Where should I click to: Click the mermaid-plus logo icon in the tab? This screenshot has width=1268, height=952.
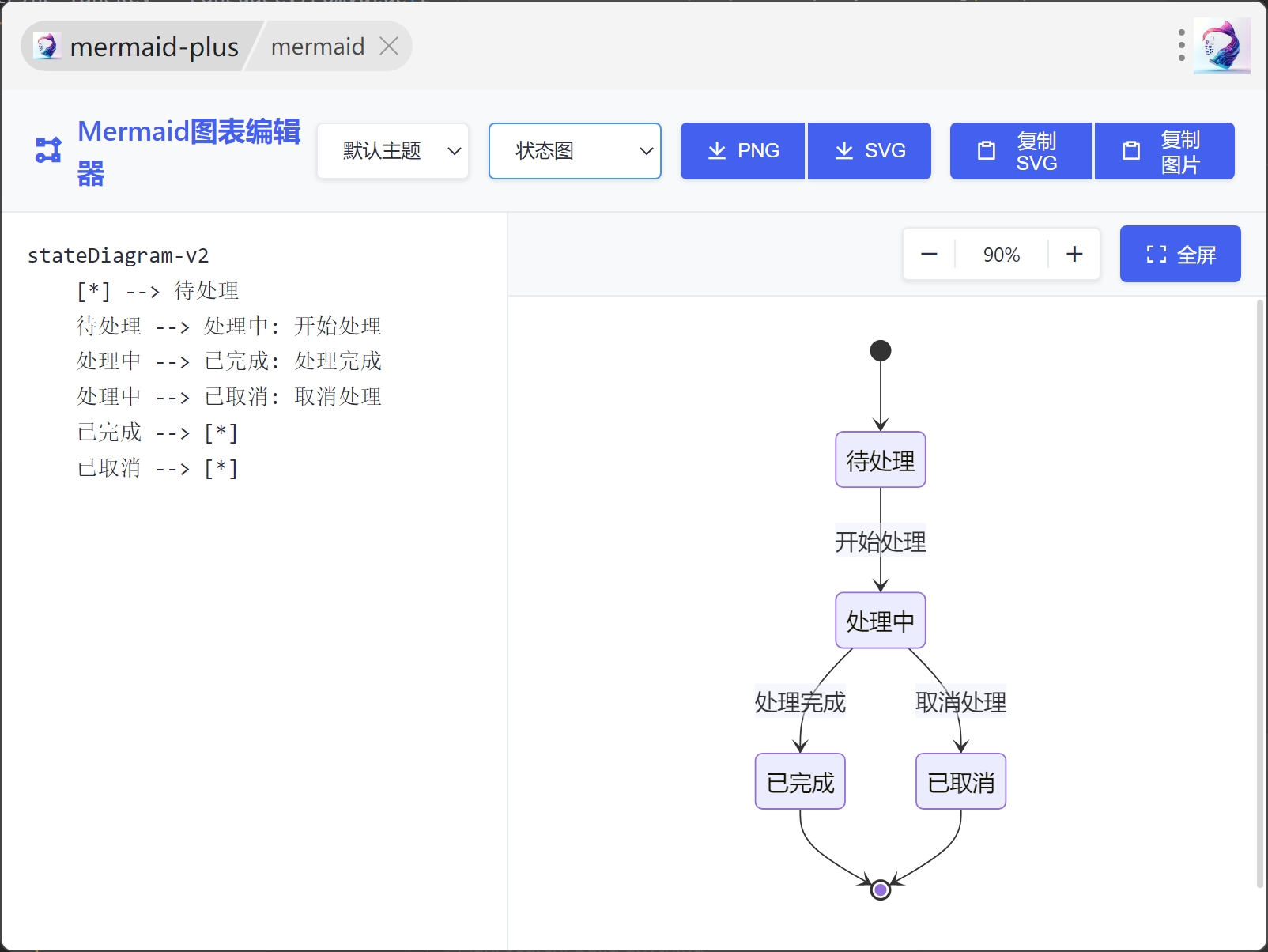[x=47, y=46]
